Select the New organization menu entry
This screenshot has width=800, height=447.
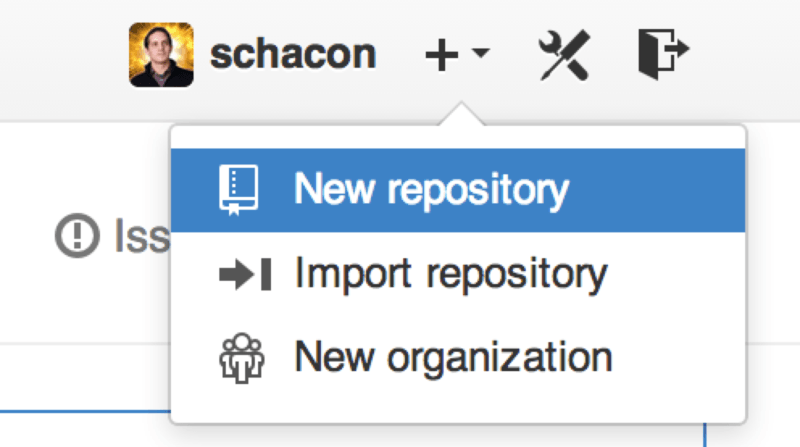452,357
